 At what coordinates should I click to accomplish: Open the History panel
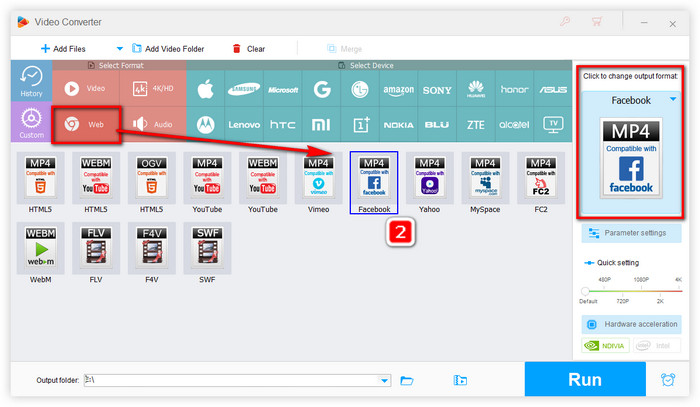[31, 81]
